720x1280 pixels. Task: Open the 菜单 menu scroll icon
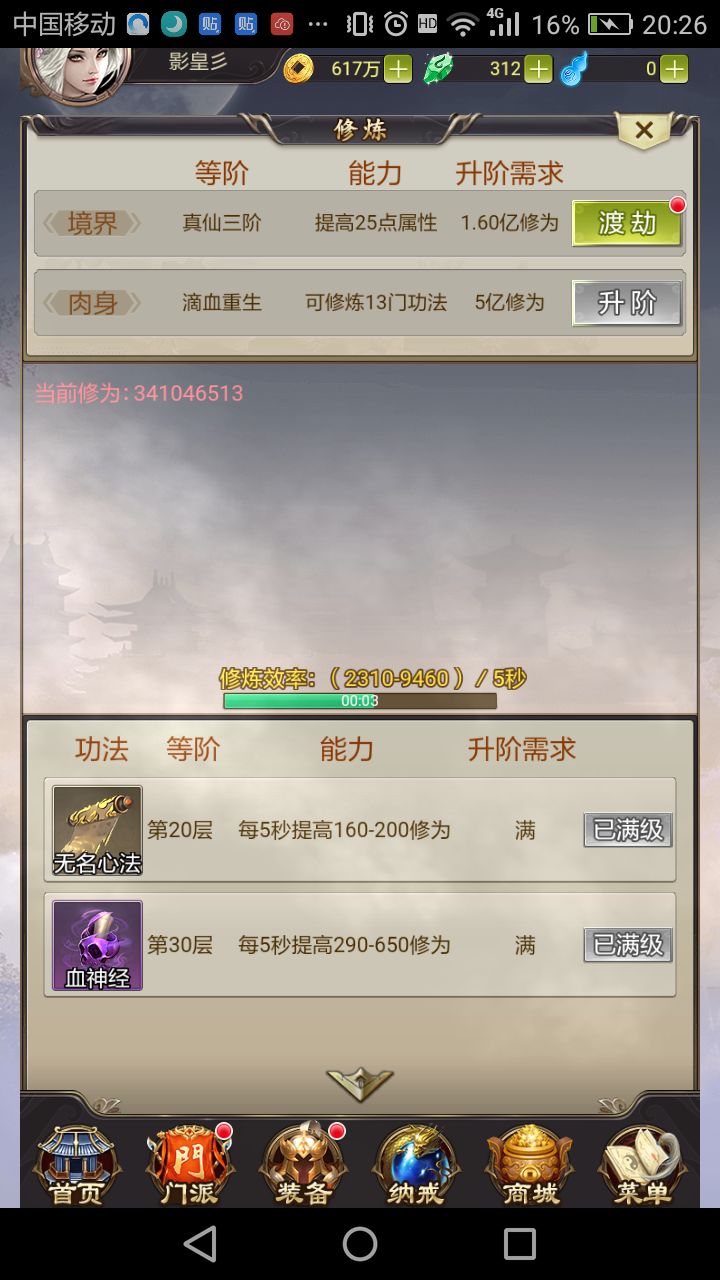643,1165
